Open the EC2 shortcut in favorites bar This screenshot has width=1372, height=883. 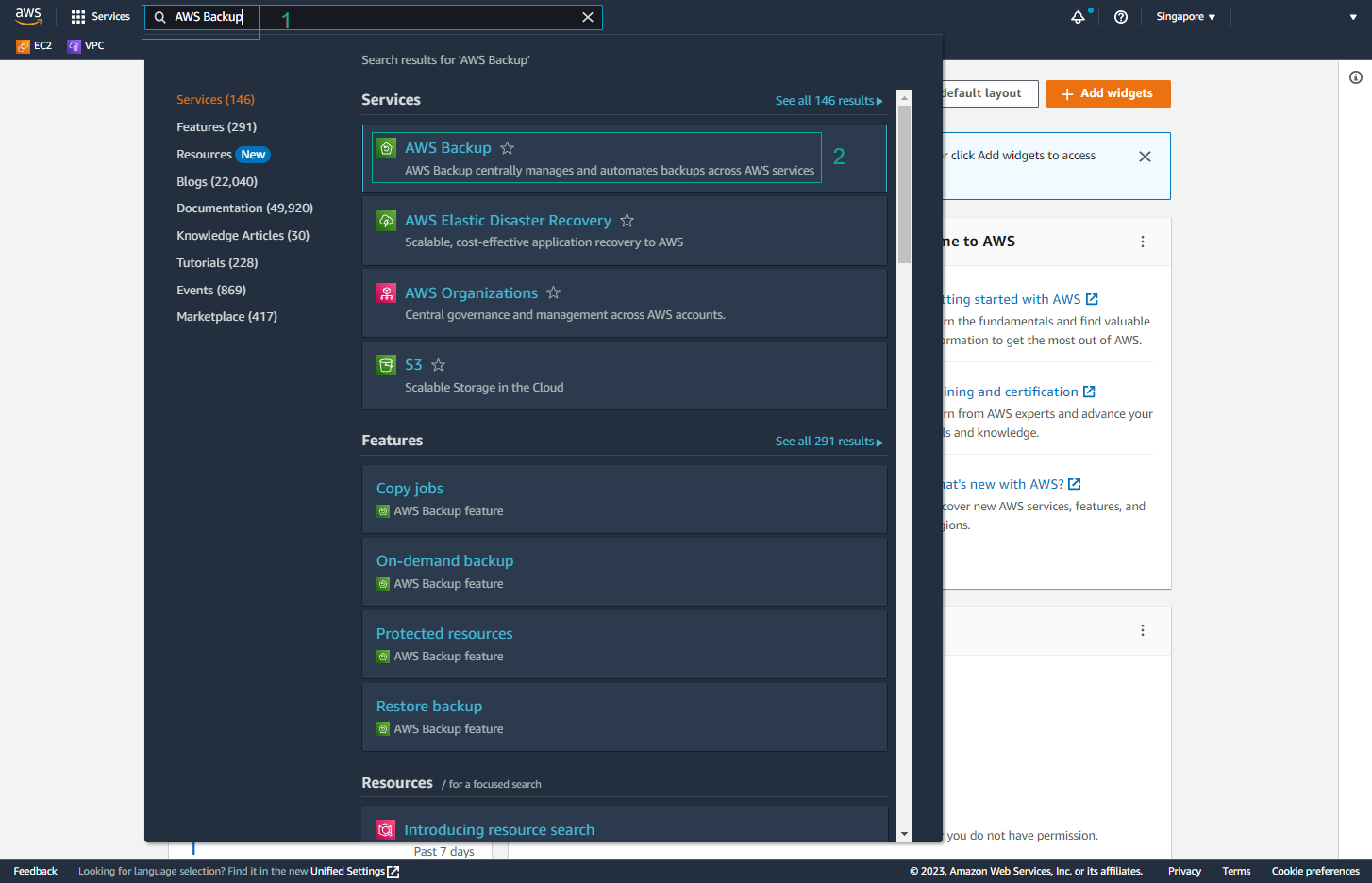[34, 45]
